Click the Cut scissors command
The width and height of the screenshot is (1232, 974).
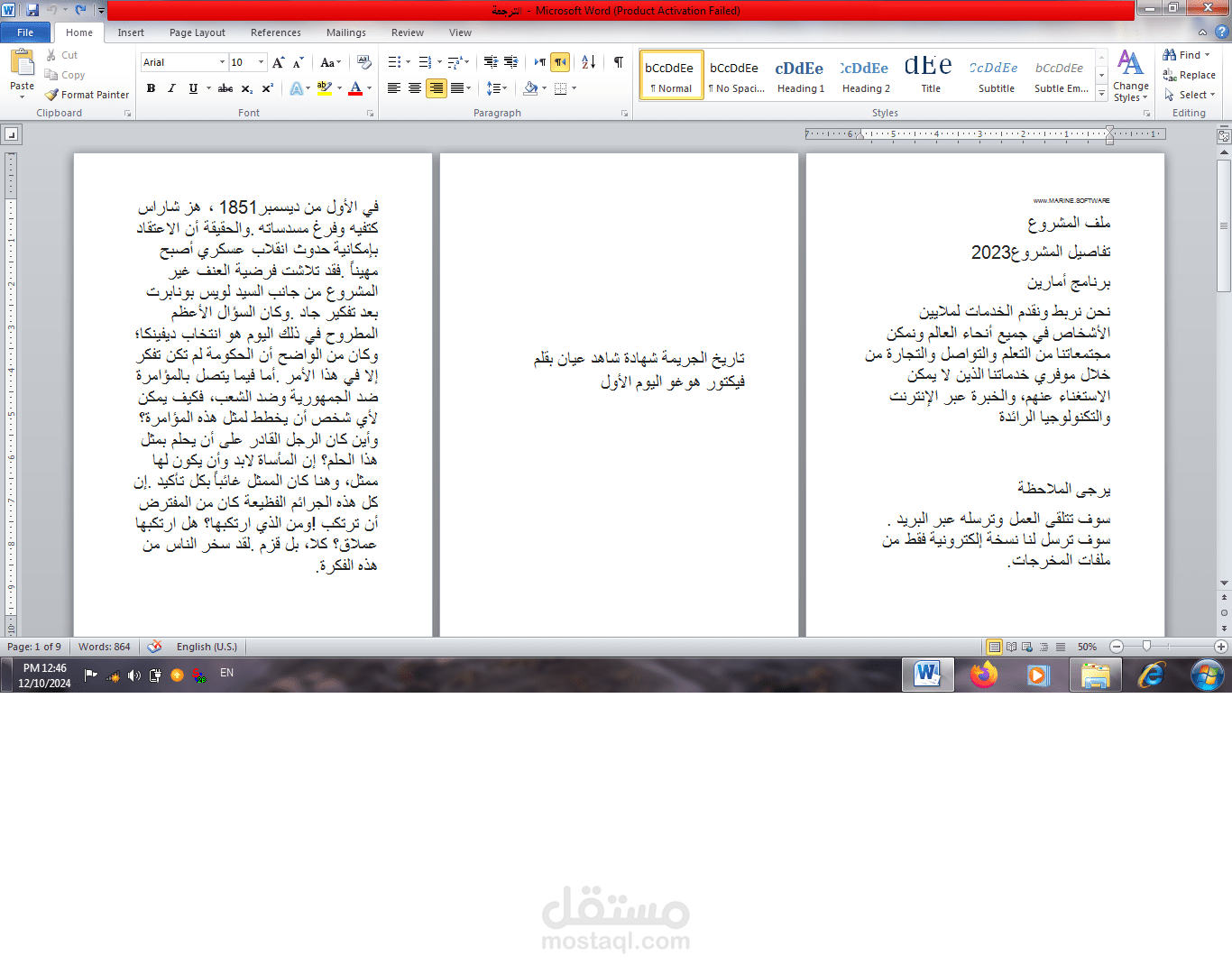(62, 55)
